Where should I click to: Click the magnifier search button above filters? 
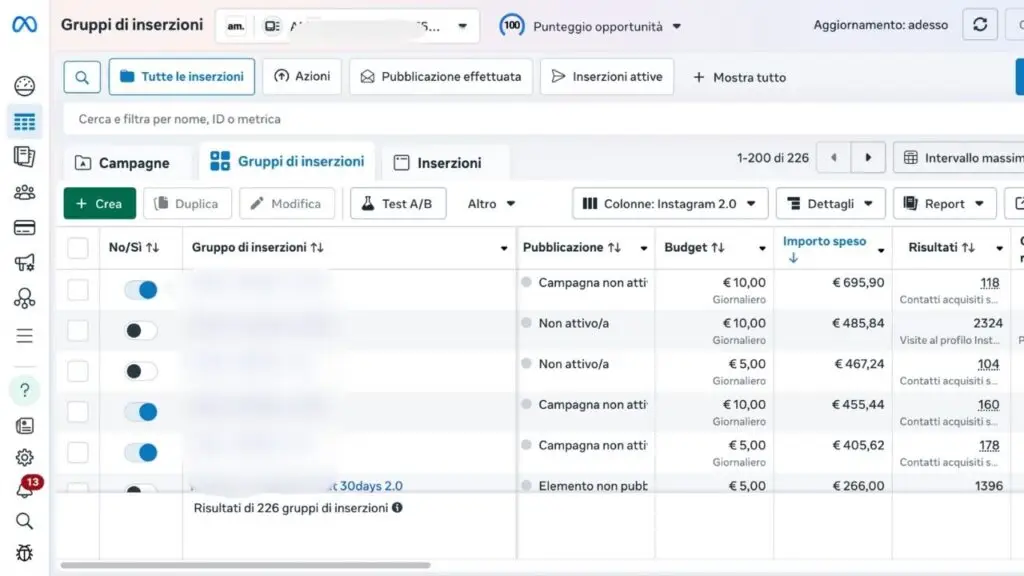(82, 77)
